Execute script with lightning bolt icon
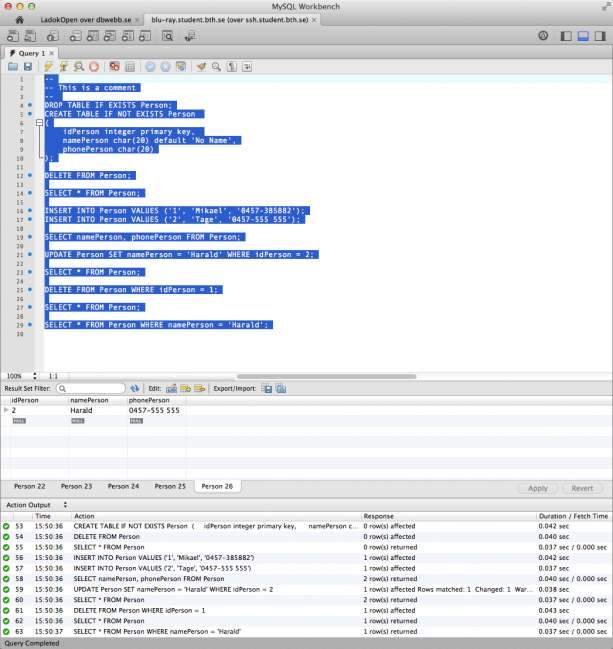 pos(48,67)
